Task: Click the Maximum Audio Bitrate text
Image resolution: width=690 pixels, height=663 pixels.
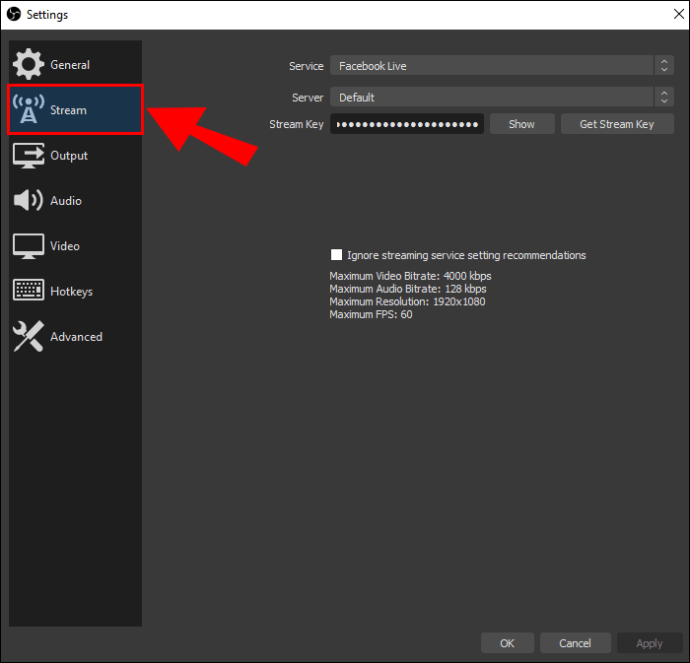Action: click(x=408, y=289)
